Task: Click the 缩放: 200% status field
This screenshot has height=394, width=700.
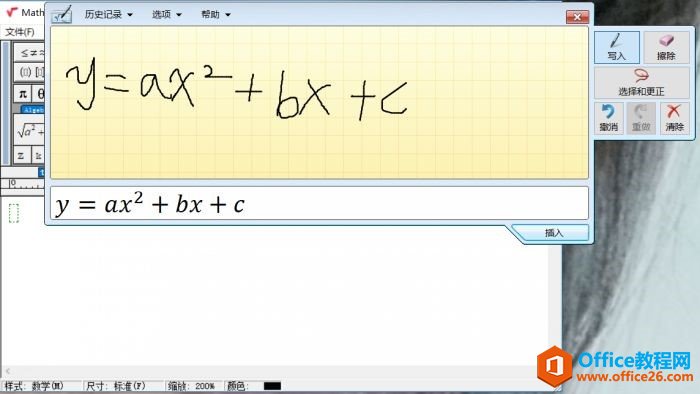Action: [193, 386]
